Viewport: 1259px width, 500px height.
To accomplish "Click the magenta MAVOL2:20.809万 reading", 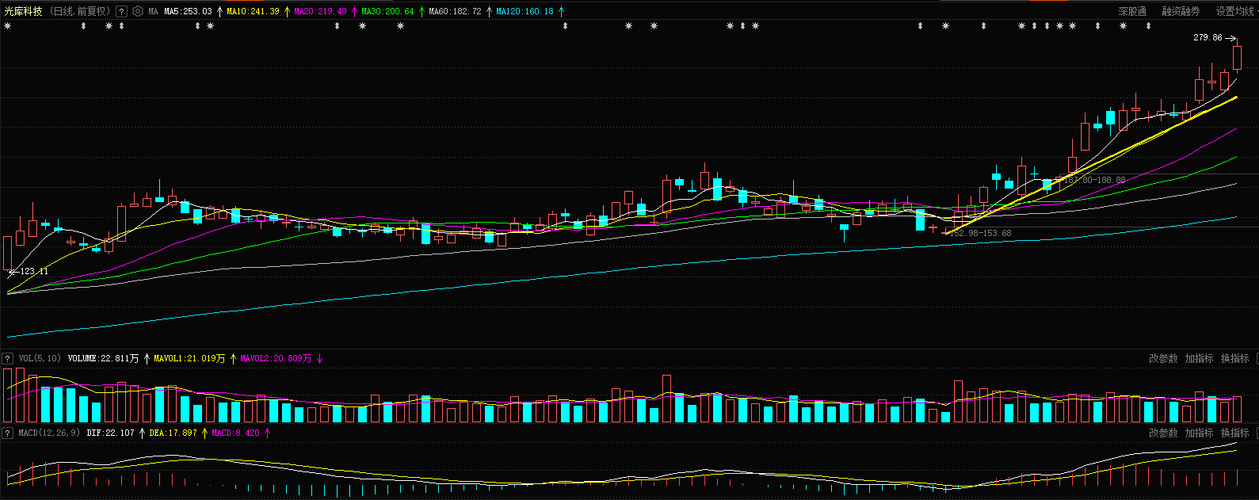I will tap(276, 358).
